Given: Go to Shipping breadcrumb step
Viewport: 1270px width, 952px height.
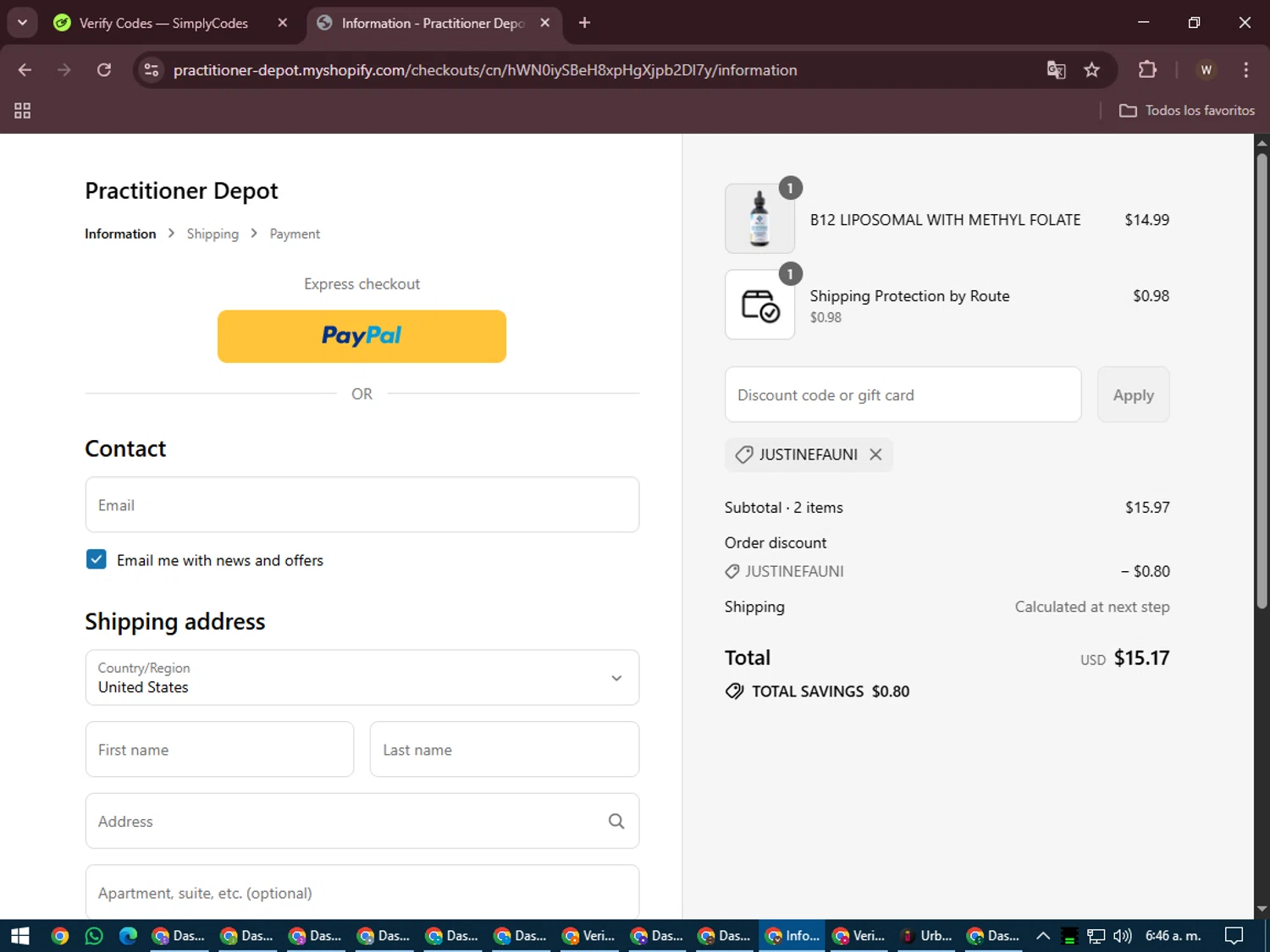Looking at the screenshot, I should (213, 234).
